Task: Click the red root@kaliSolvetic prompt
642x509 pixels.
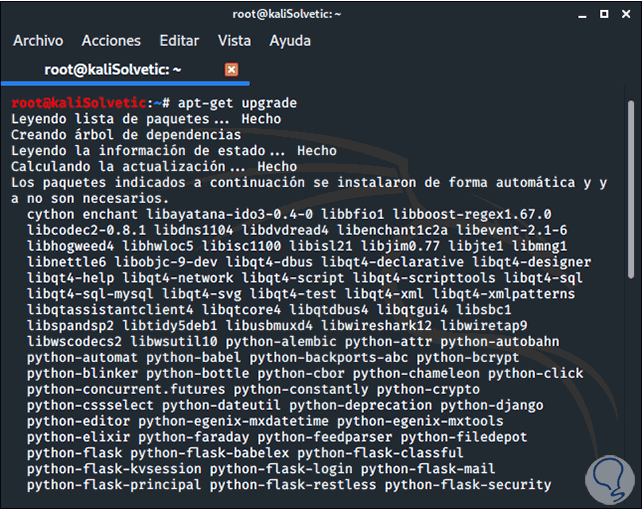Action: point(78,103)
